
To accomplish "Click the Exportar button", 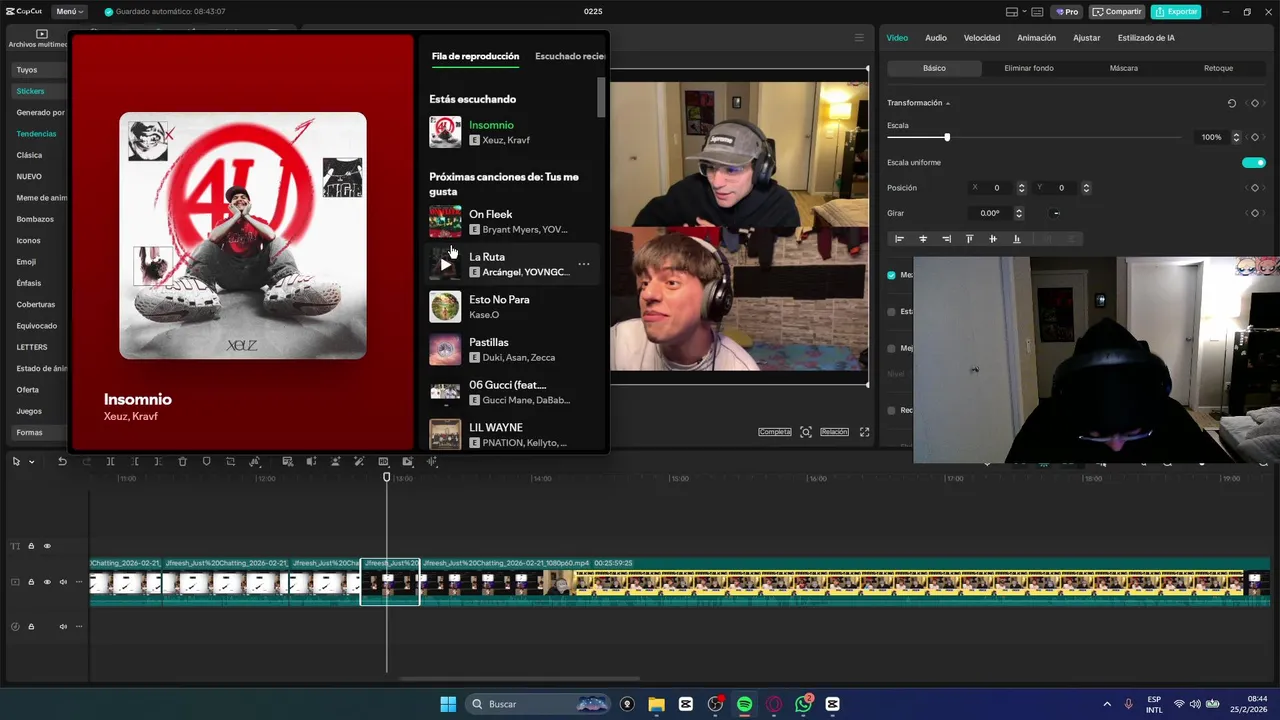I will point(1176,12).
